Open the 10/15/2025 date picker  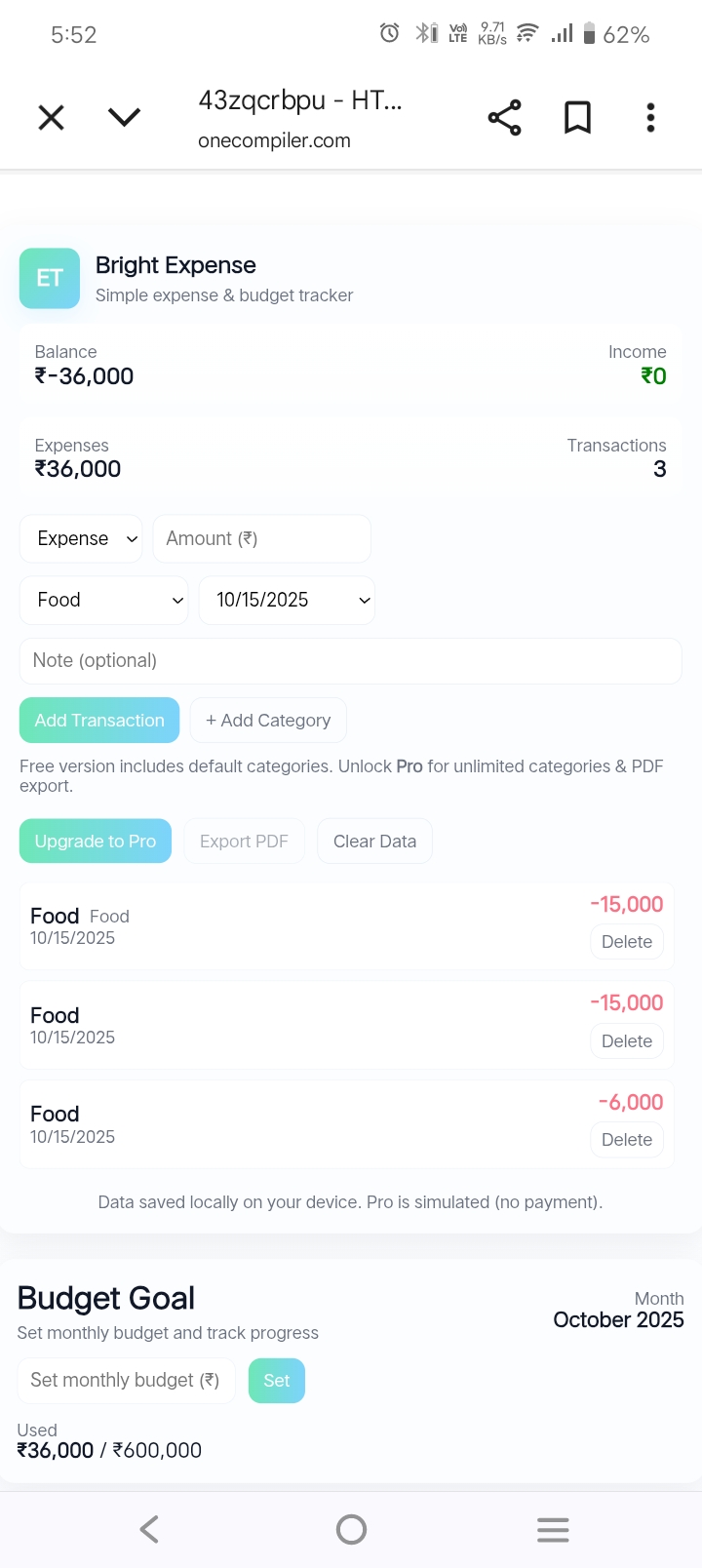287,600
